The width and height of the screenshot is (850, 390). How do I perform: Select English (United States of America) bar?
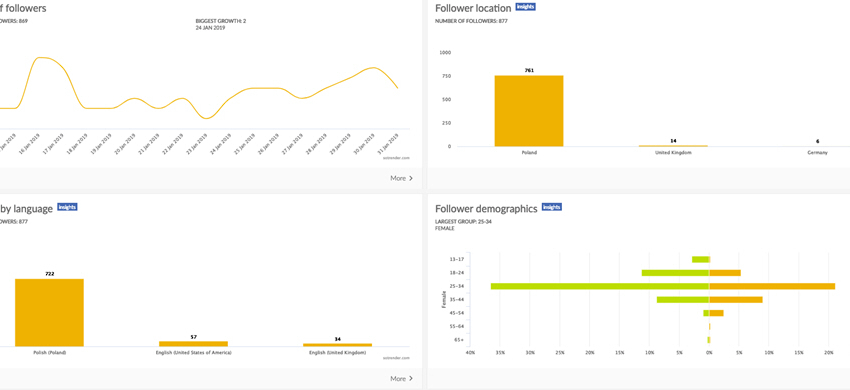click(194, 344)
